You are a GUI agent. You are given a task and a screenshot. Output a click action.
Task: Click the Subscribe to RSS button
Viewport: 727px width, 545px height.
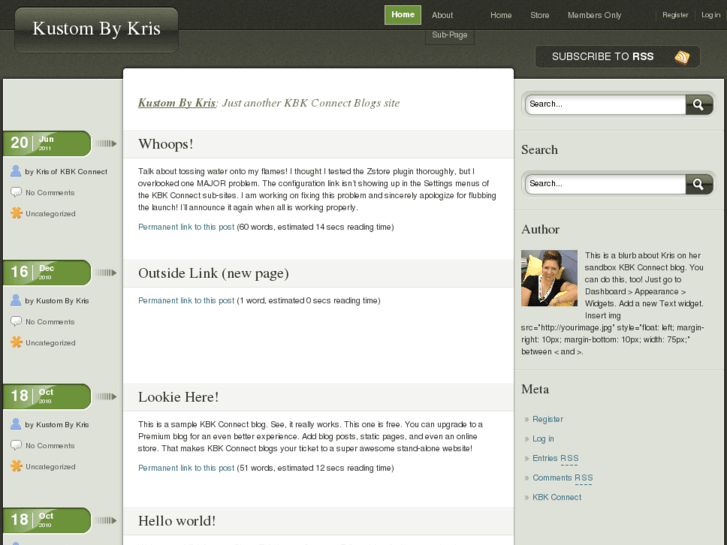tap(617, 57)
